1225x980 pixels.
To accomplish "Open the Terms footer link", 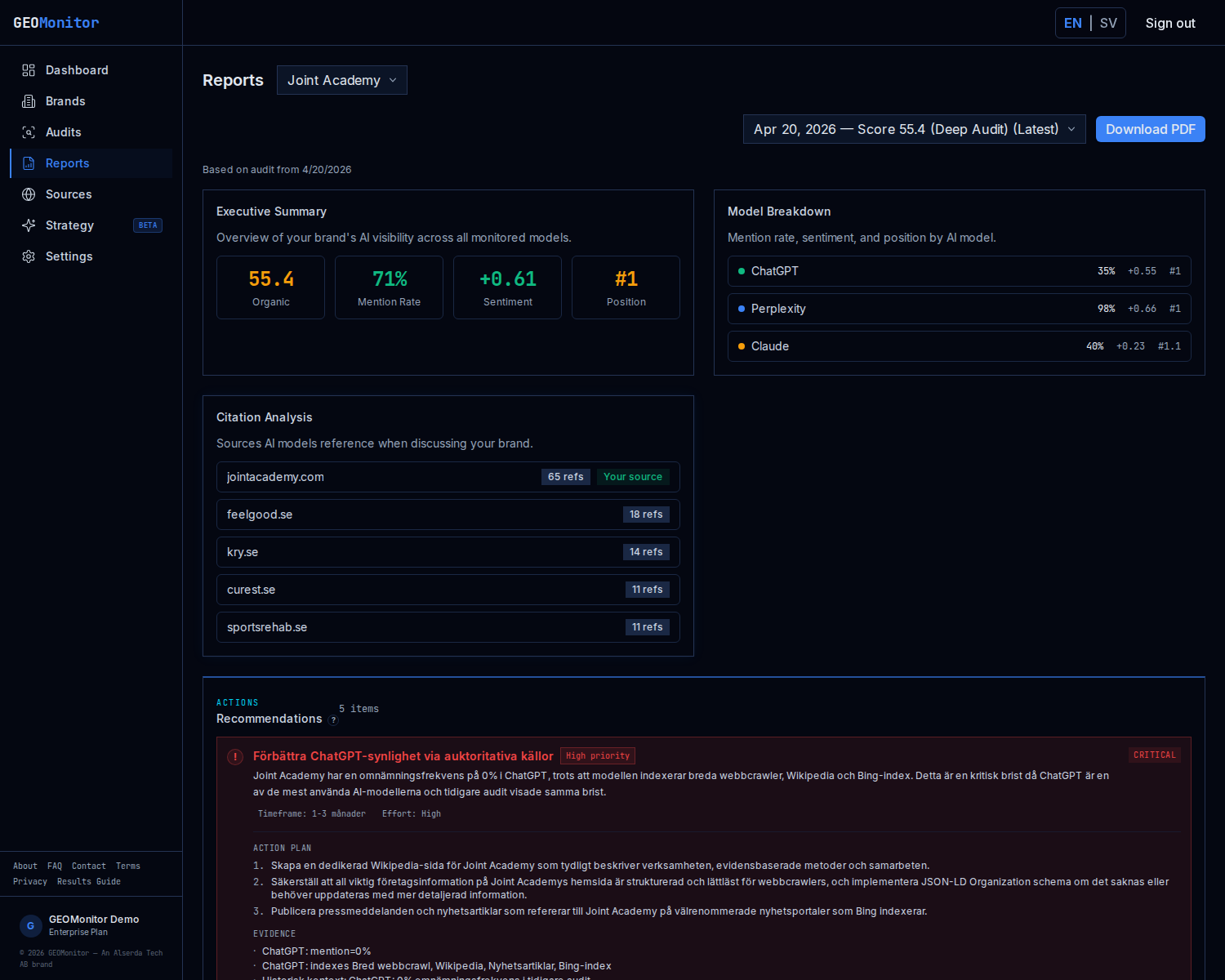I will coord(128,866).
